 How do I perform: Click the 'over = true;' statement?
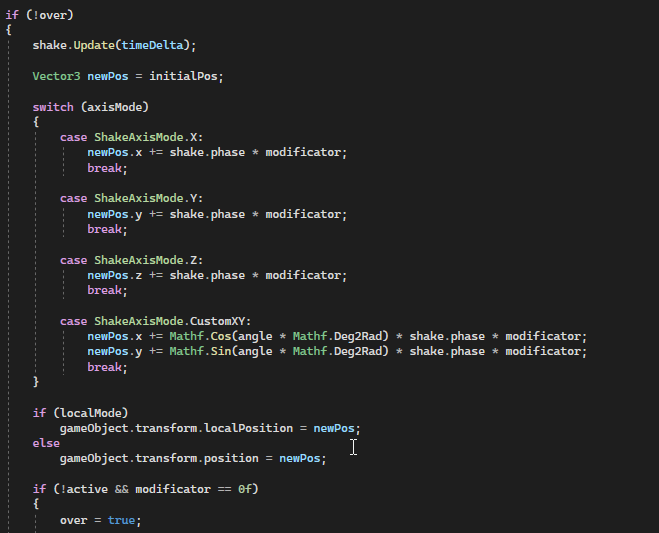click(x=100, y=520)
